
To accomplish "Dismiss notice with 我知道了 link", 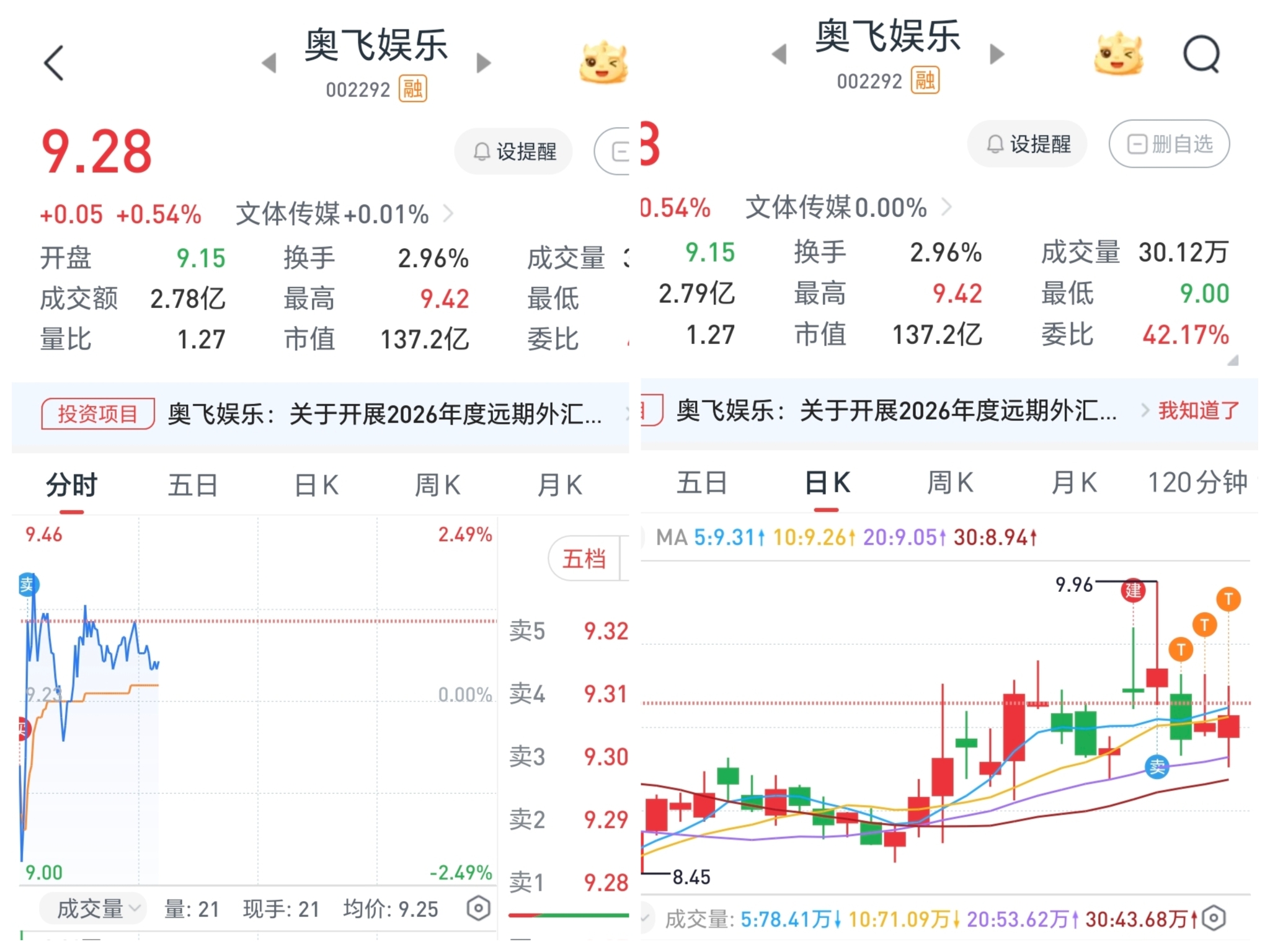I will coord(1198,410).
